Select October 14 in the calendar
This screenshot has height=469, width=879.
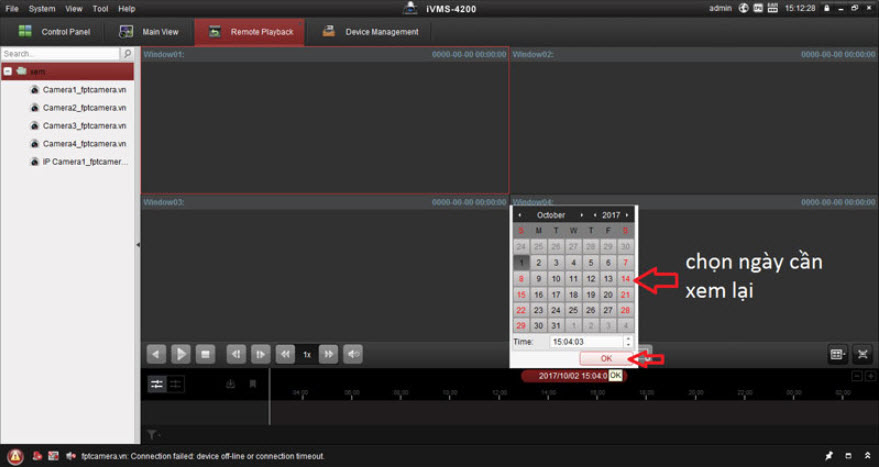point(625,279)
